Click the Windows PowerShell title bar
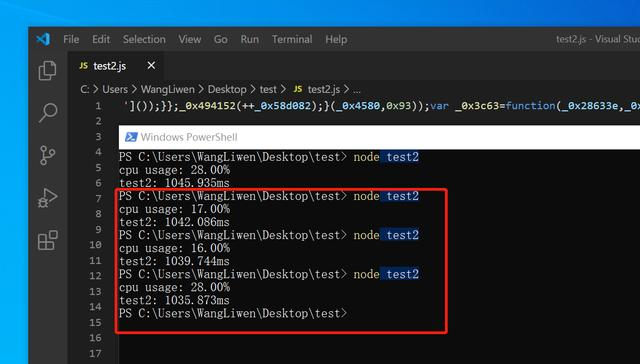The image size is (640, 364). pyautogui.click(x=379, y=137)
